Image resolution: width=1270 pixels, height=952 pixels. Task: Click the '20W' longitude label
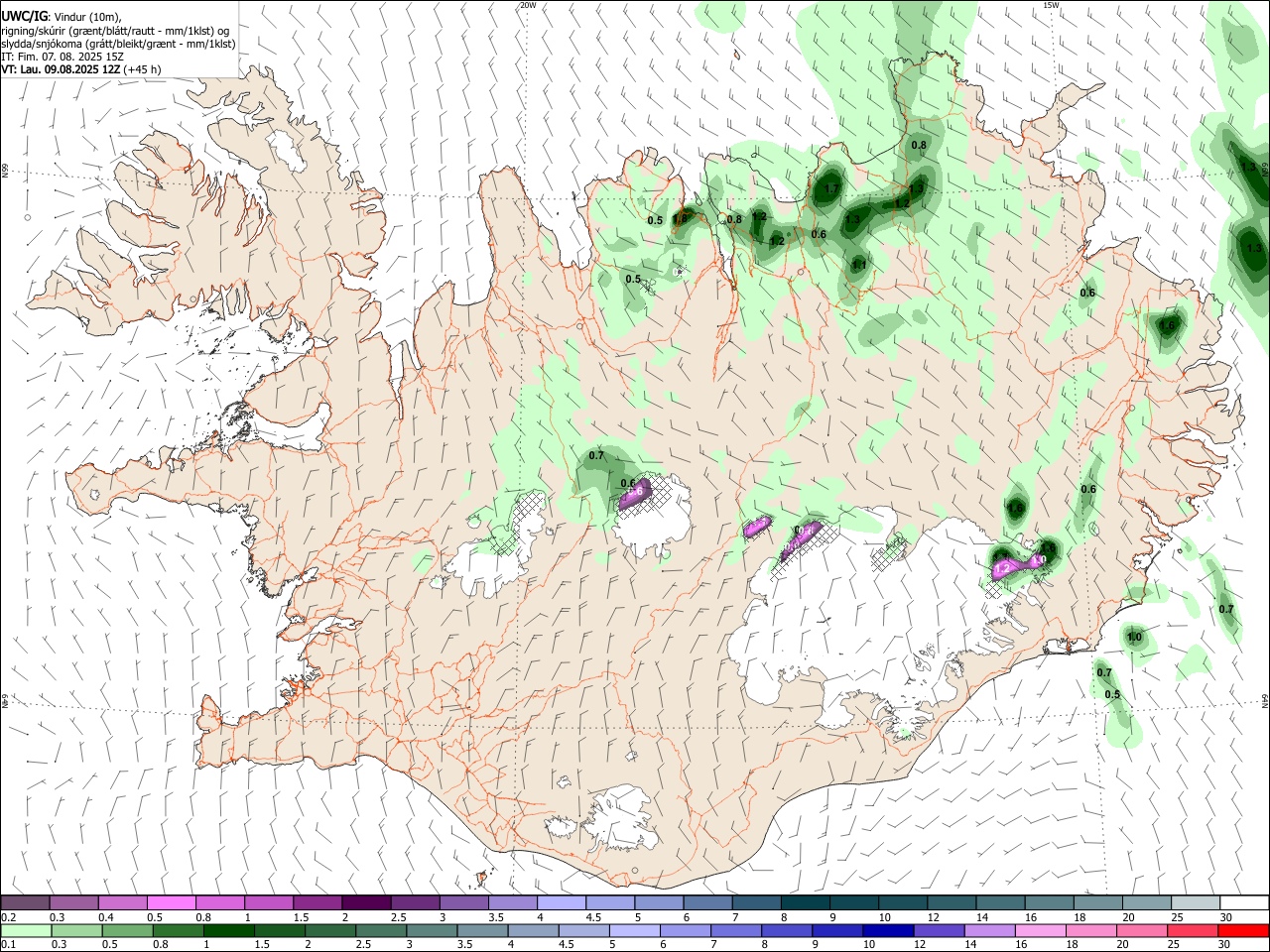(x=528, y=5)
